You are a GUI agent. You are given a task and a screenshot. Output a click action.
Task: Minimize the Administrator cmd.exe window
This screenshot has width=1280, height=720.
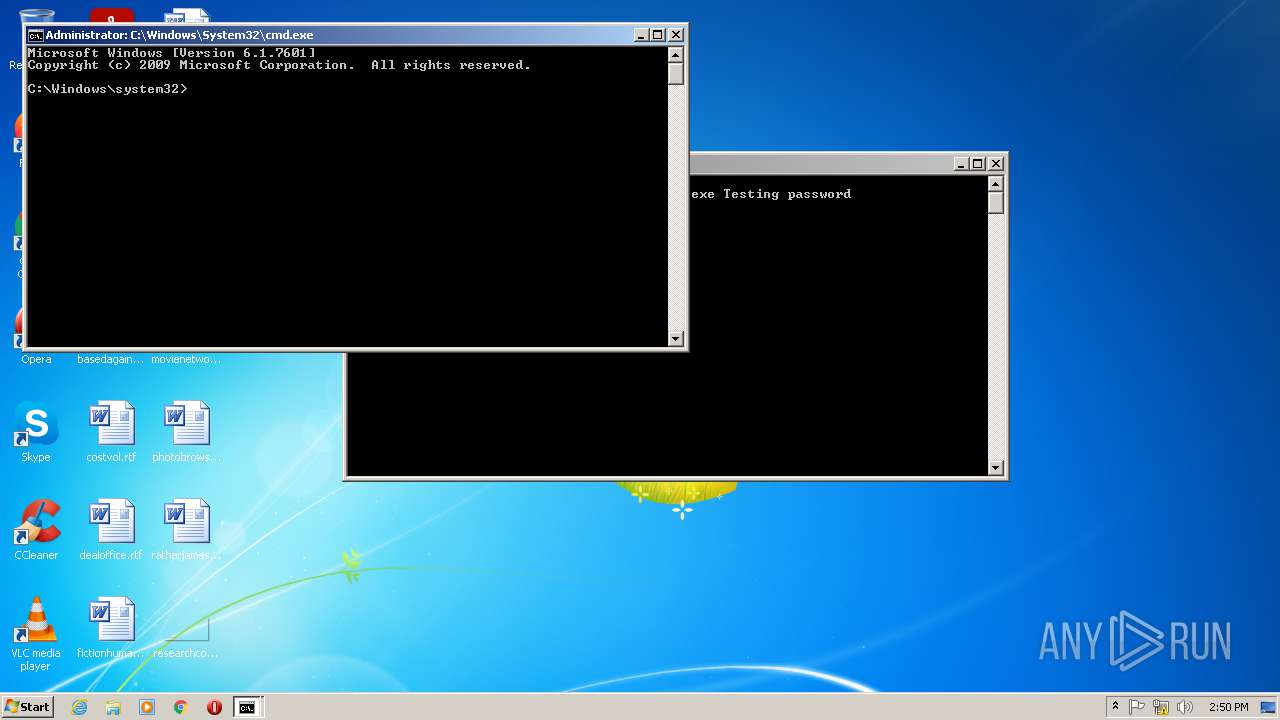(x=641, y=35)
